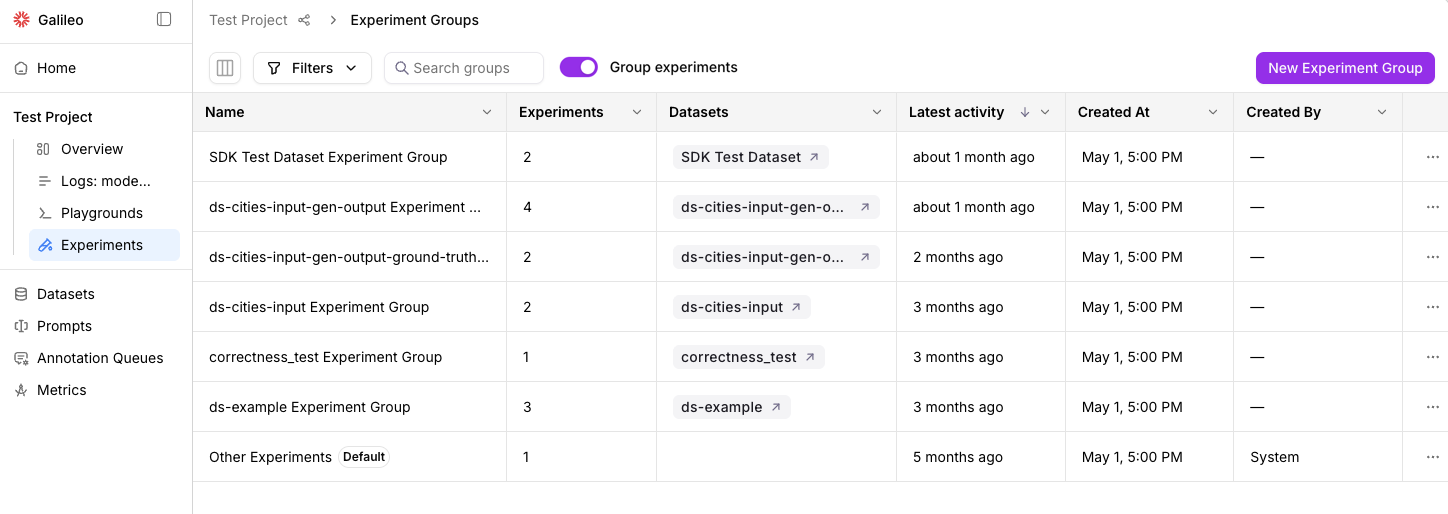Click the Galileo logo icon
The image size is (1448, 514).
pyautogui.click(x=22, y=20)
